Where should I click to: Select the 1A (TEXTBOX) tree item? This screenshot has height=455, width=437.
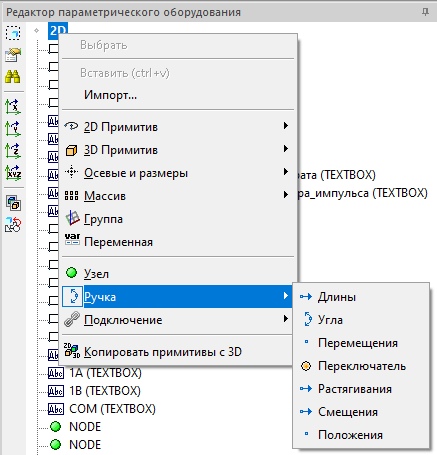[105, 373]
